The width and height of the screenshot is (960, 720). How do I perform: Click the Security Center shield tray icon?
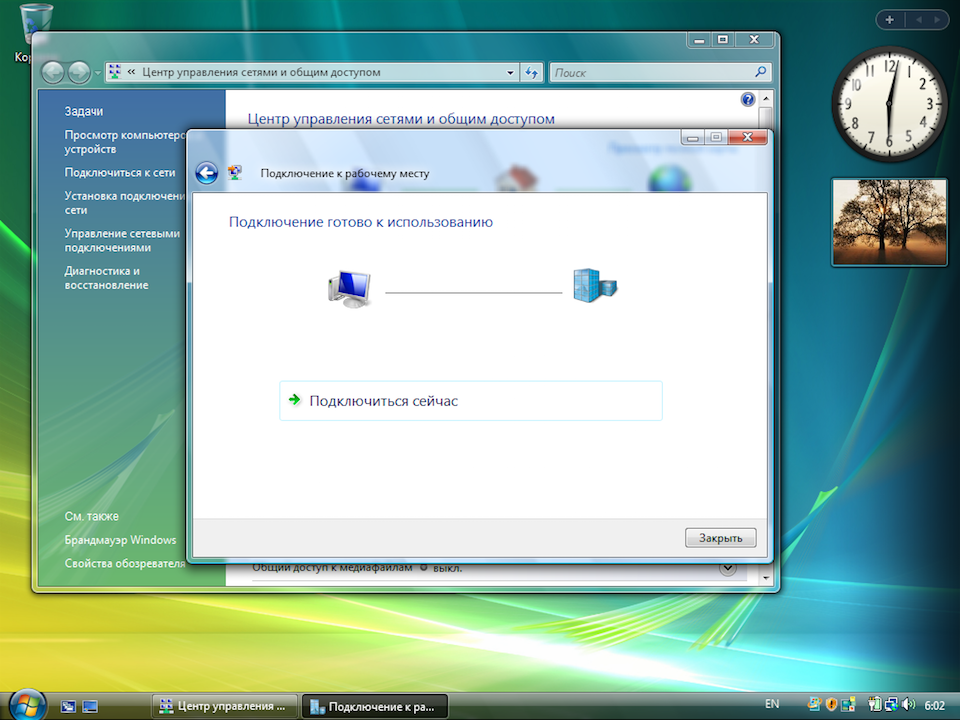[831, 705]
